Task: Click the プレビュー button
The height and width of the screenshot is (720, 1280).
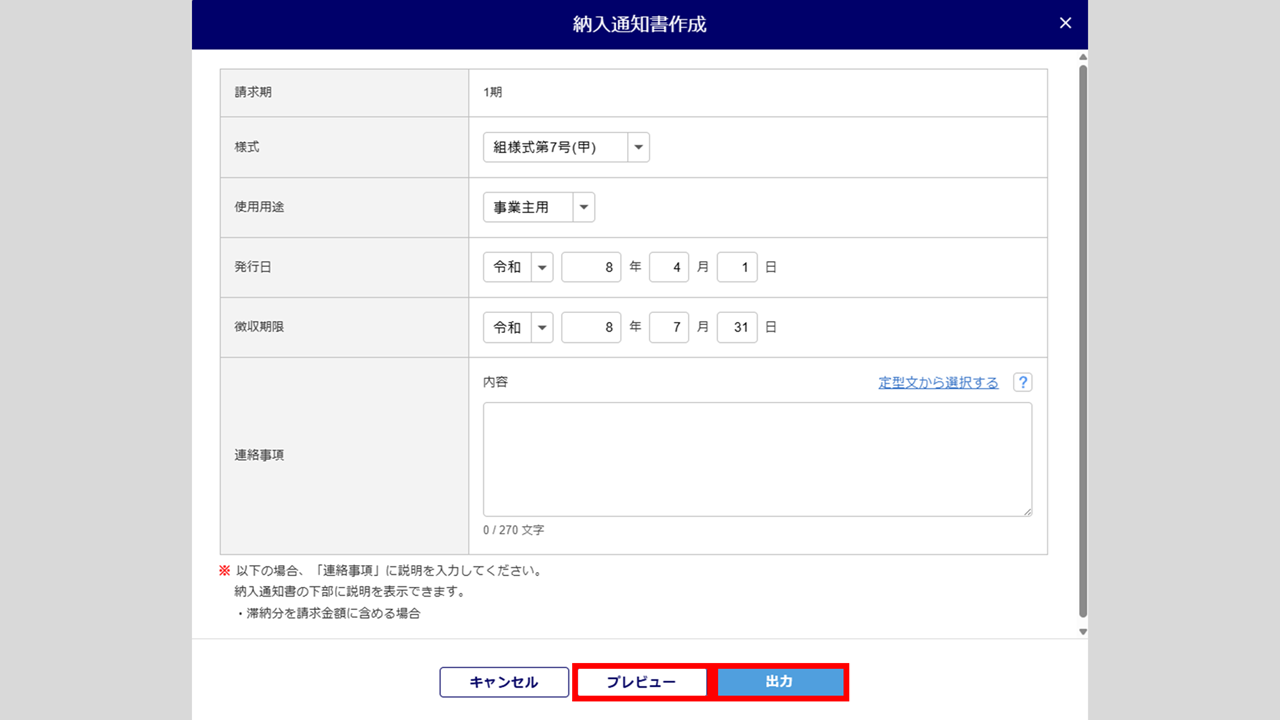Action: pos(641,682)
